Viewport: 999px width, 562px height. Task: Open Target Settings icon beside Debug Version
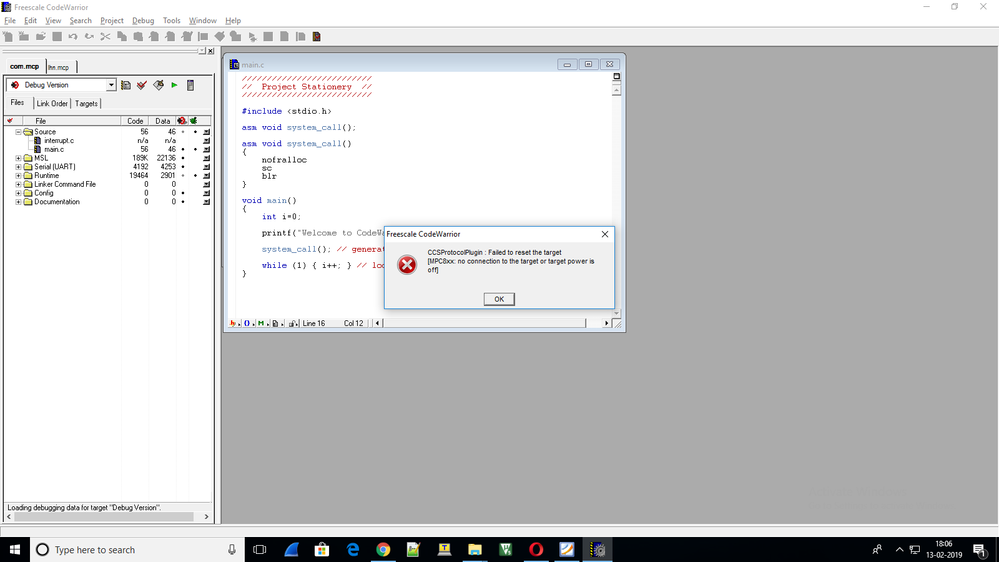pyautogui.click(x=126, y=85)
